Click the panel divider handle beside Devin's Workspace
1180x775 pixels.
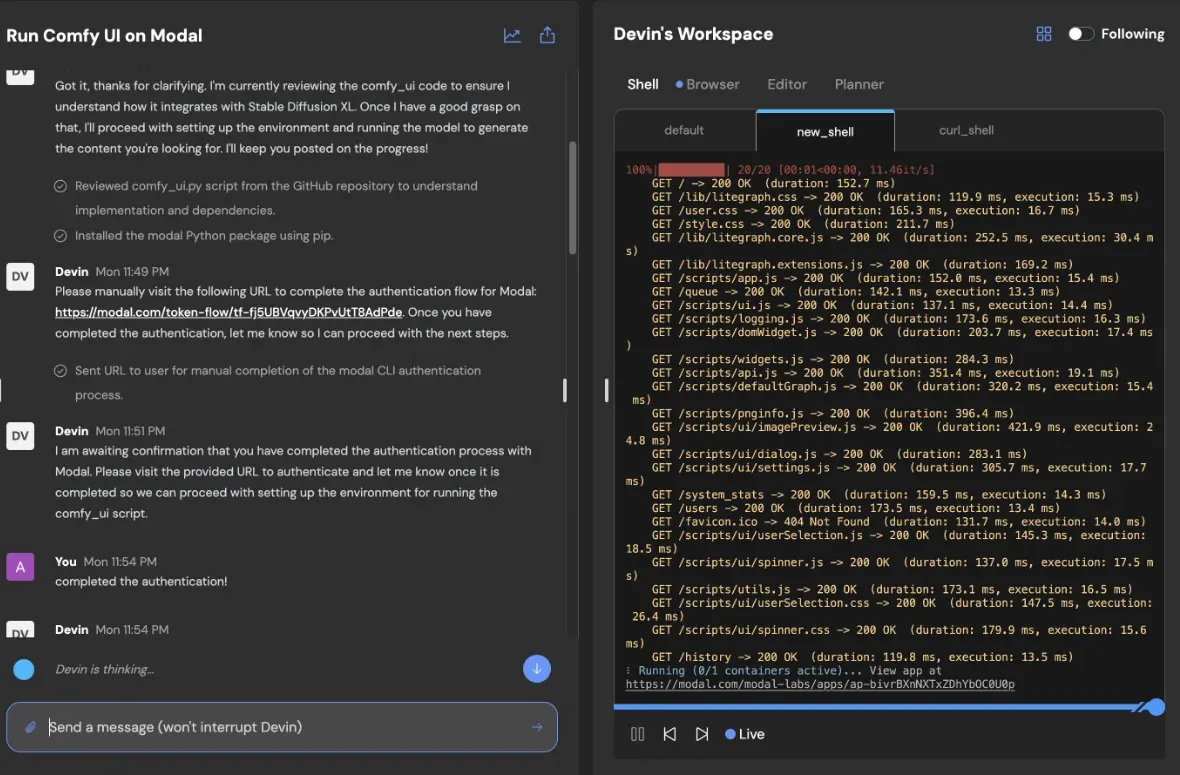pos(607,390)
